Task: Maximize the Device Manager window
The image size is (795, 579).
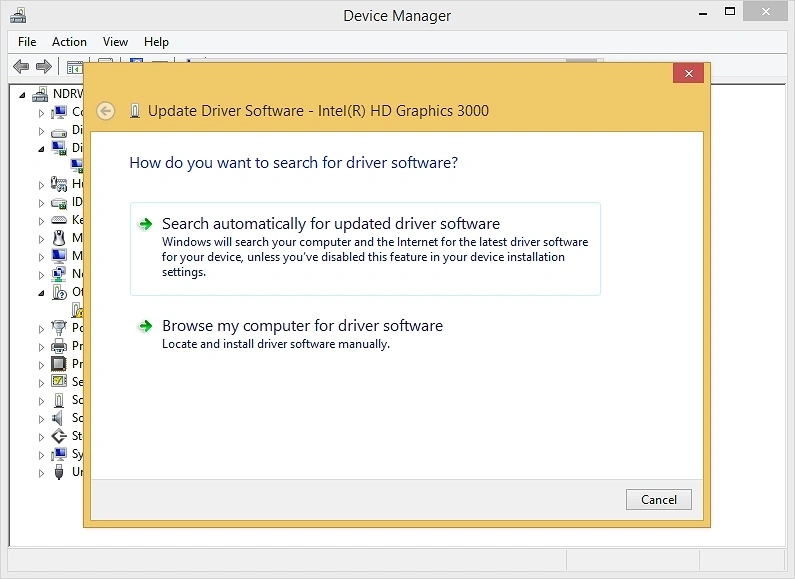Action: [x=730, y=11]
